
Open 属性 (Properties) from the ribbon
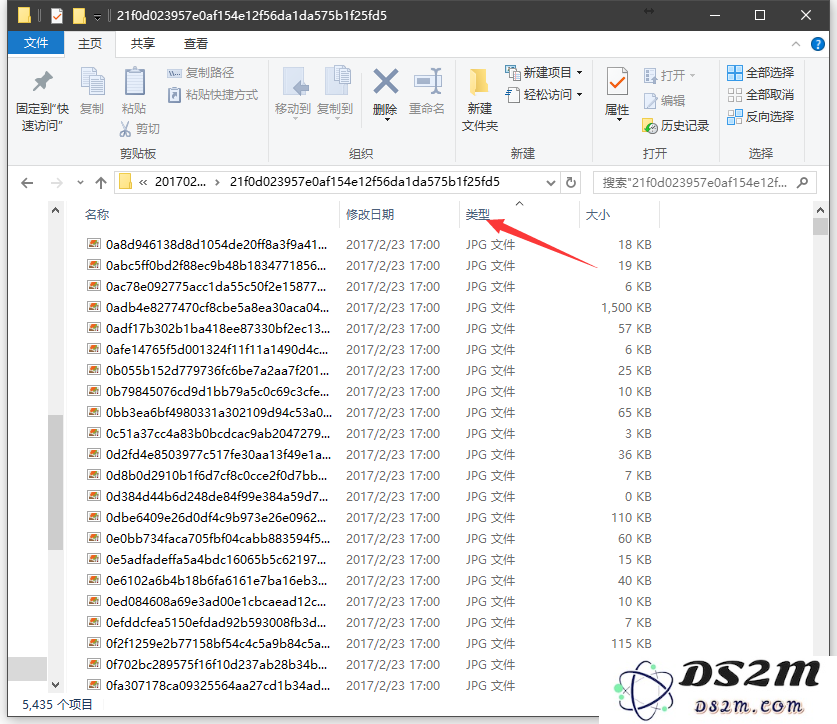pos(617,92)
